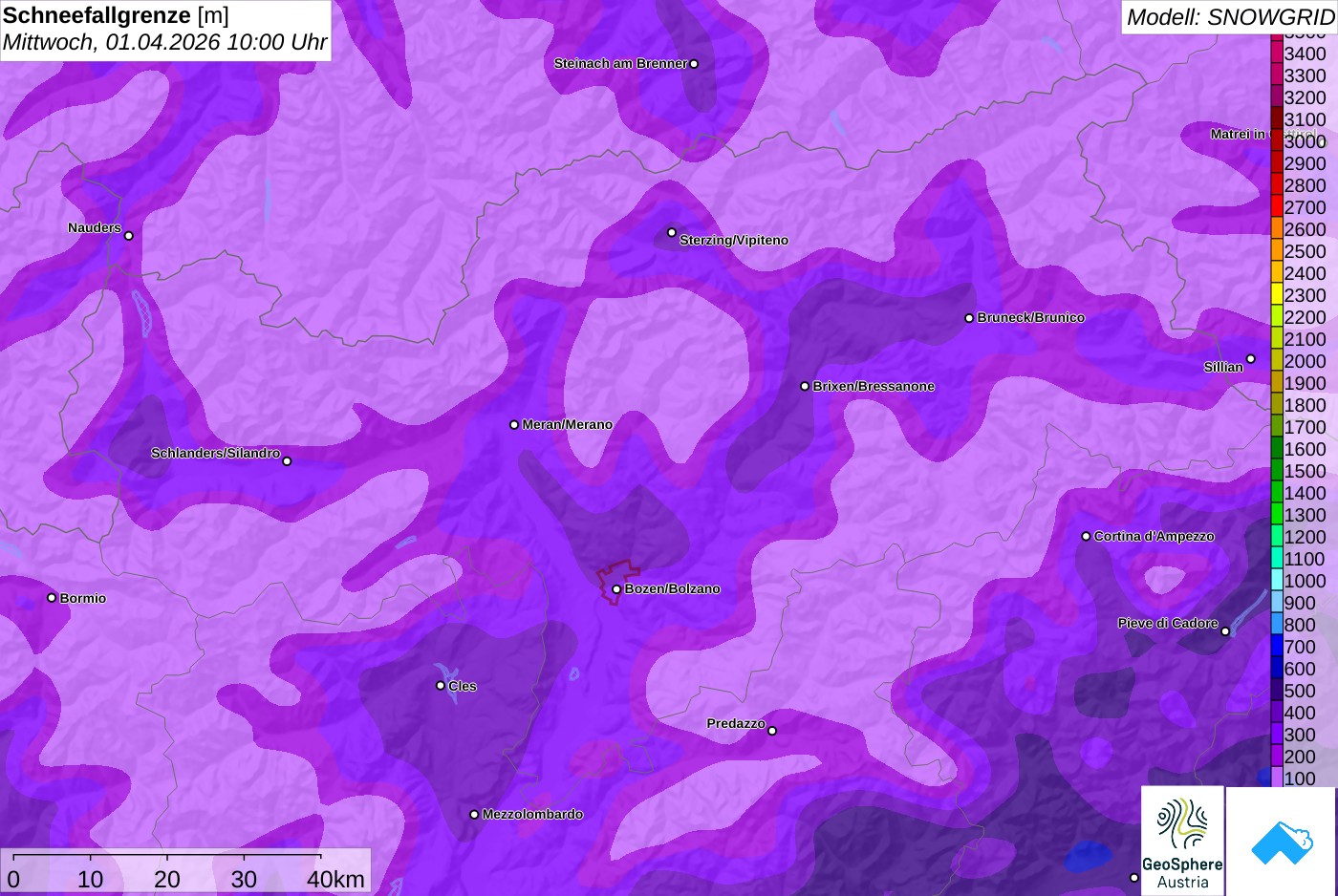This screenshot has height=896, width=1338.
Task: Select the Mezzolombardo marker dot
Action: 474,815
